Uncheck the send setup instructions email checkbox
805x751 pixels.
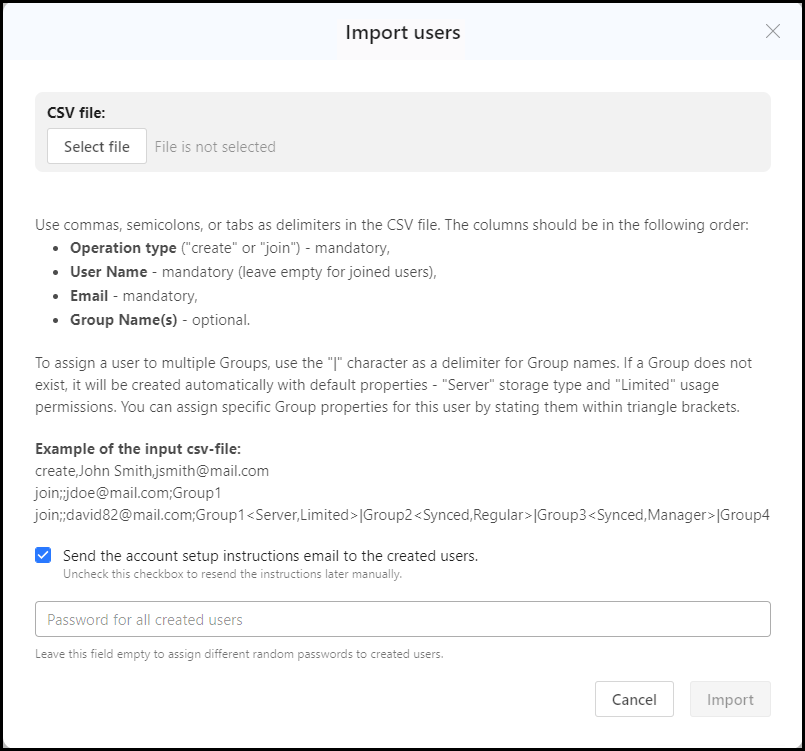(43, 554)
